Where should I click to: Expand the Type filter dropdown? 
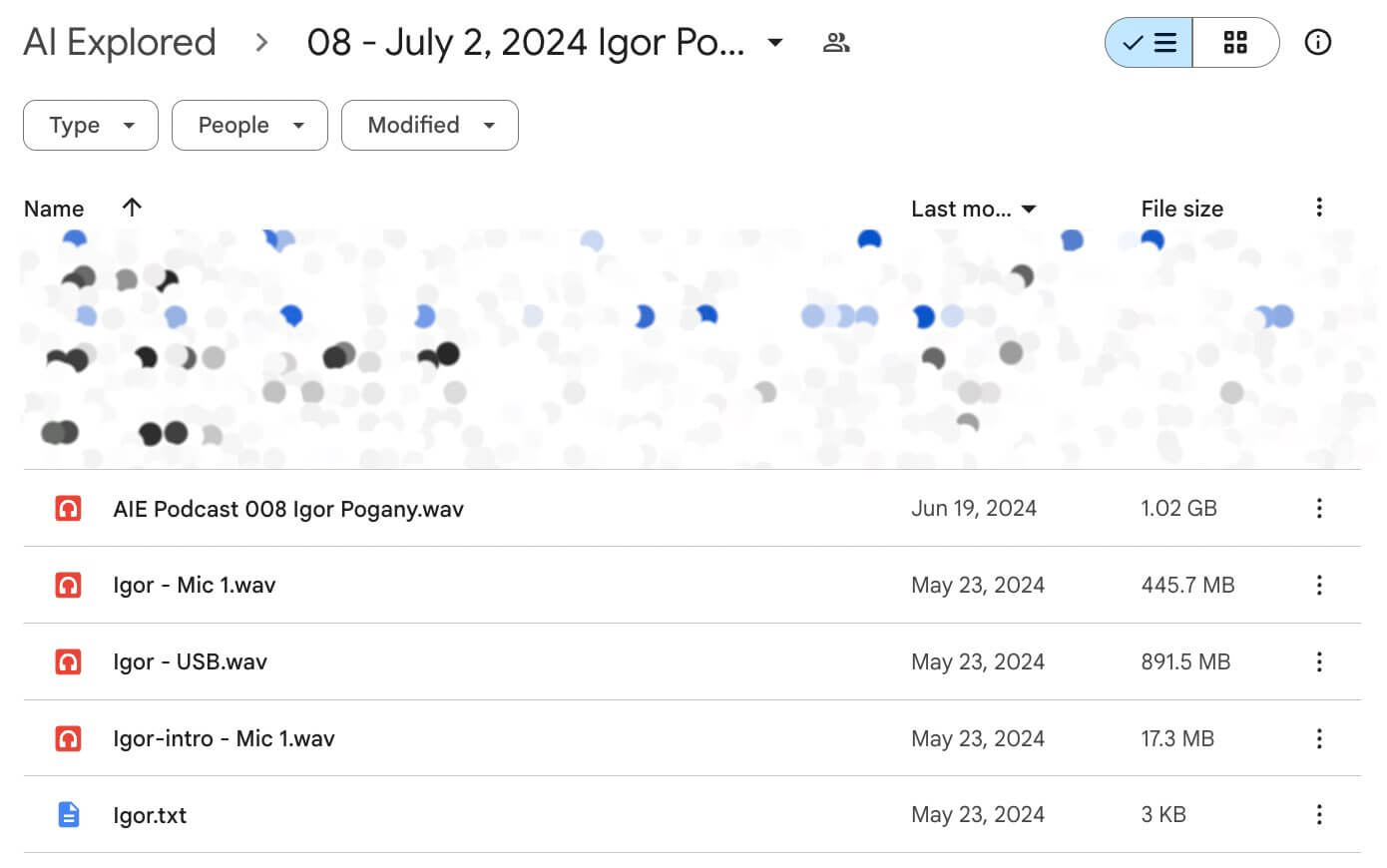[x=91, y=126]
